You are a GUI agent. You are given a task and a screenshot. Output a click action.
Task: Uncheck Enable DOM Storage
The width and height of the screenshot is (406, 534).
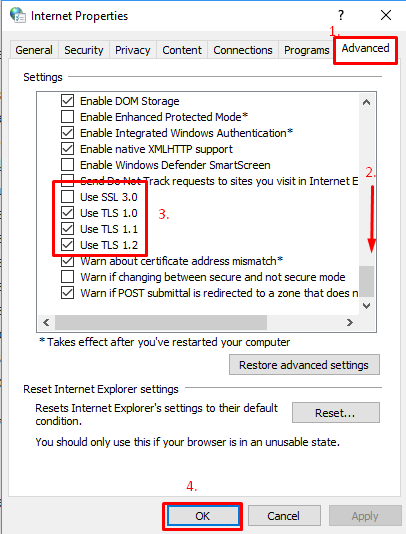(67, 100)
